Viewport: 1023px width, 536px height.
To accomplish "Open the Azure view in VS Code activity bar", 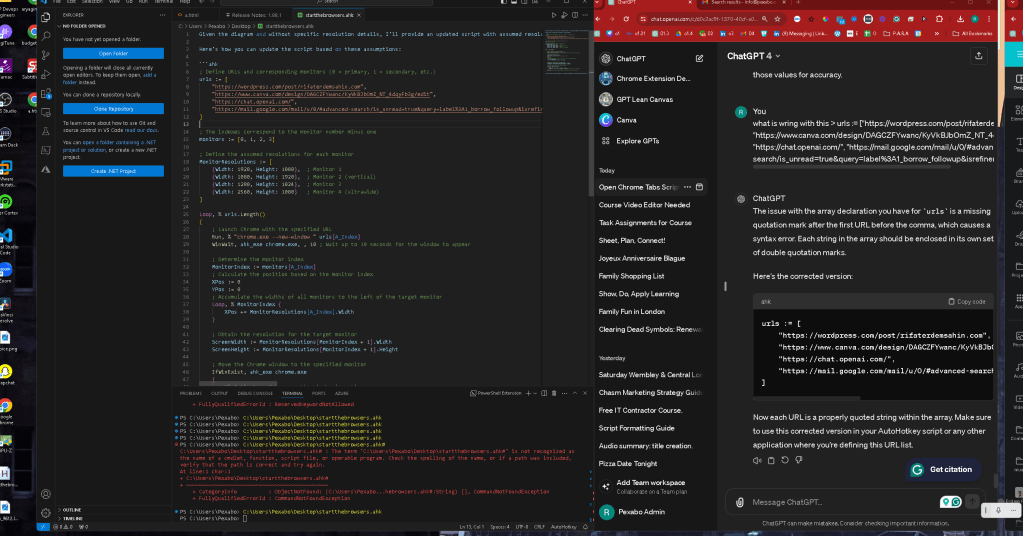I will click(46, 169).
